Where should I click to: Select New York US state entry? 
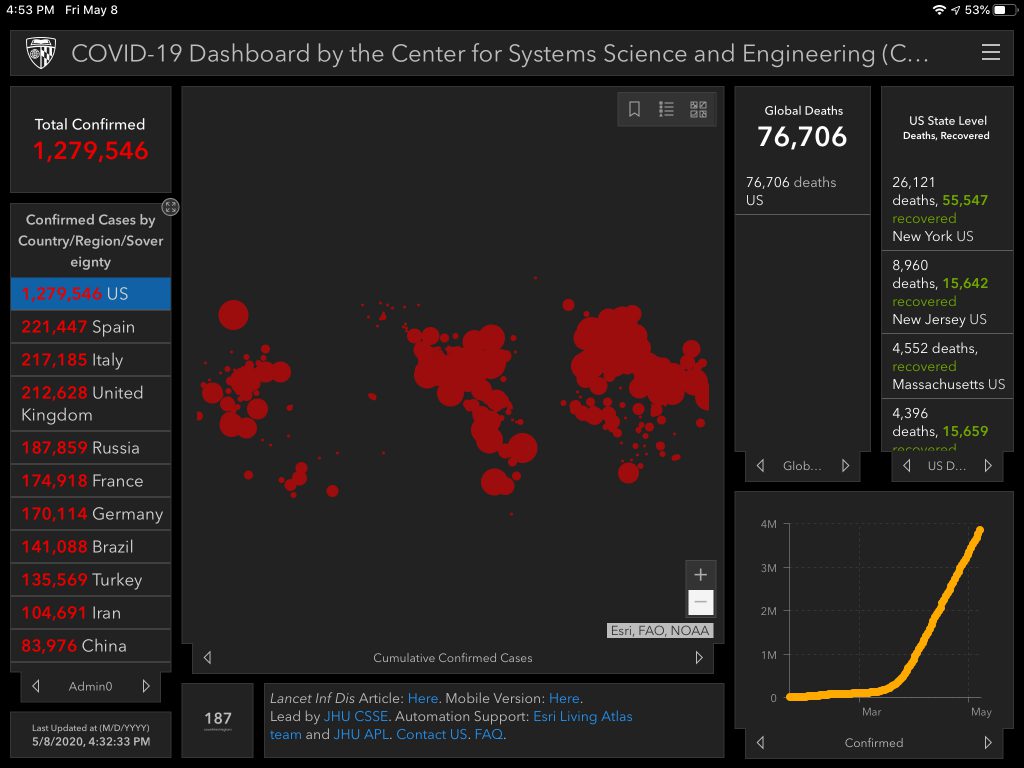tap(947, 218)
